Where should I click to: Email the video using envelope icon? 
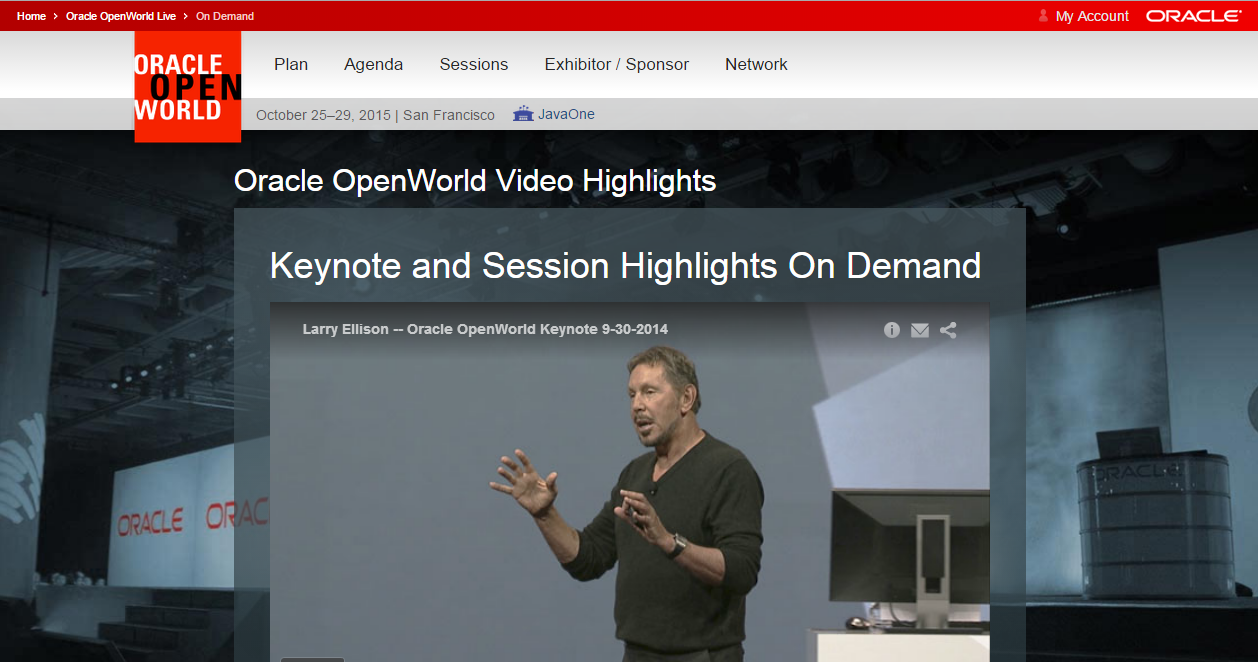[920, 330]
